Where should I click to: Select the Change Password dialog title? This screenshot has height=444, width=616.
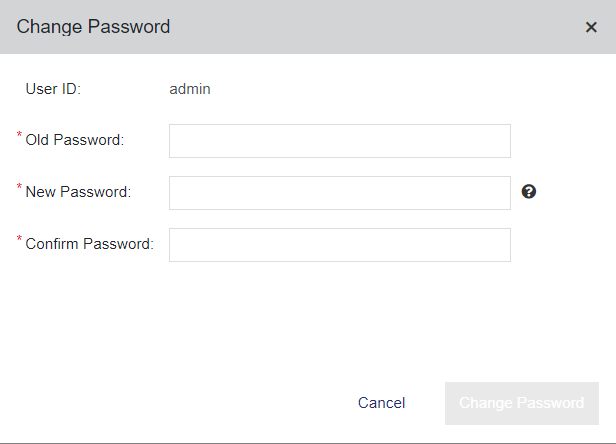click(93, 27)
